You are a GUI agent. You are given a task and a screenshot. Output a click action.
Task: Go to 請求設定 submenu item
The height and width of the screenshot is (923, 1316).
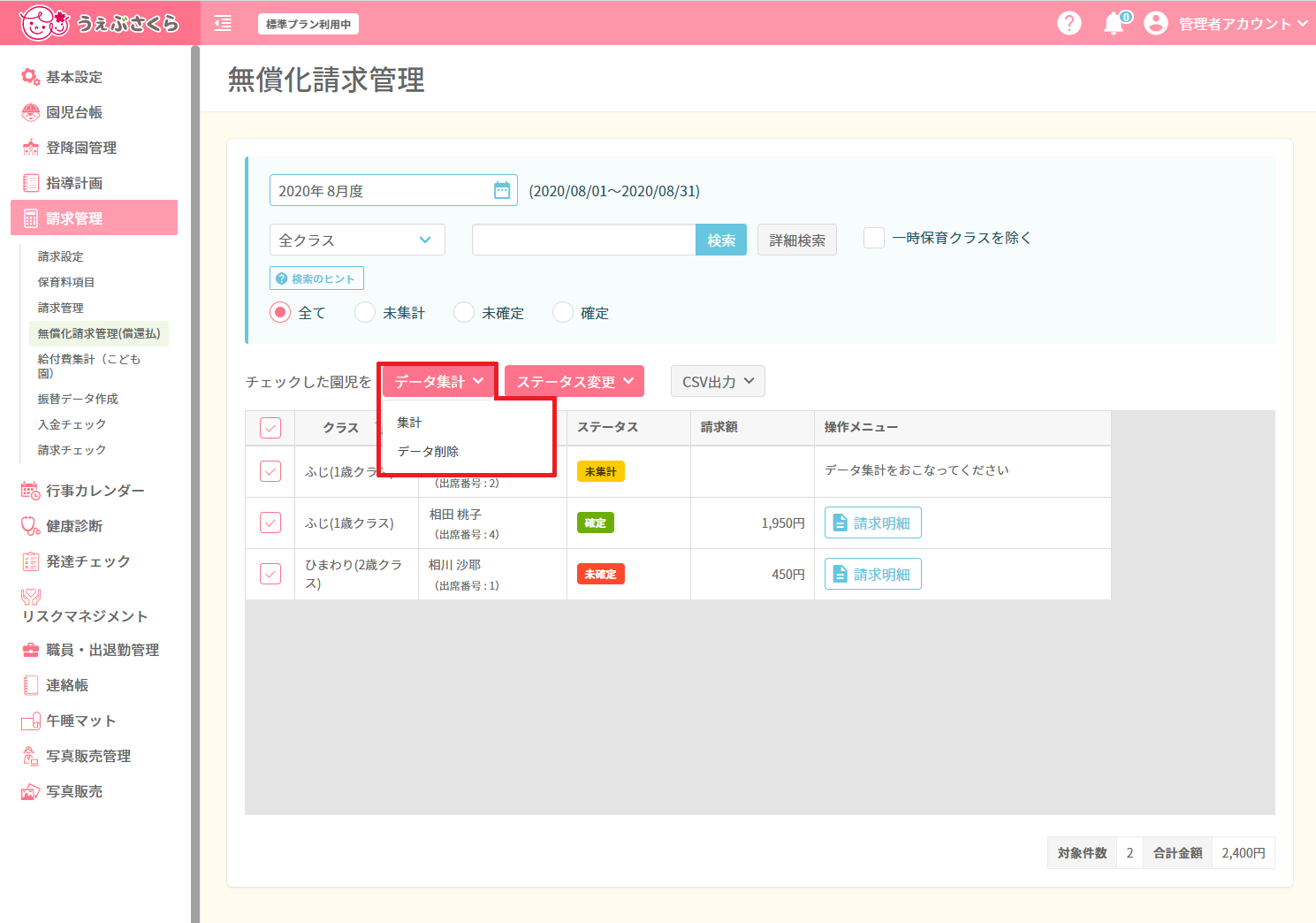pyautogui.click(x=60, y=256)
